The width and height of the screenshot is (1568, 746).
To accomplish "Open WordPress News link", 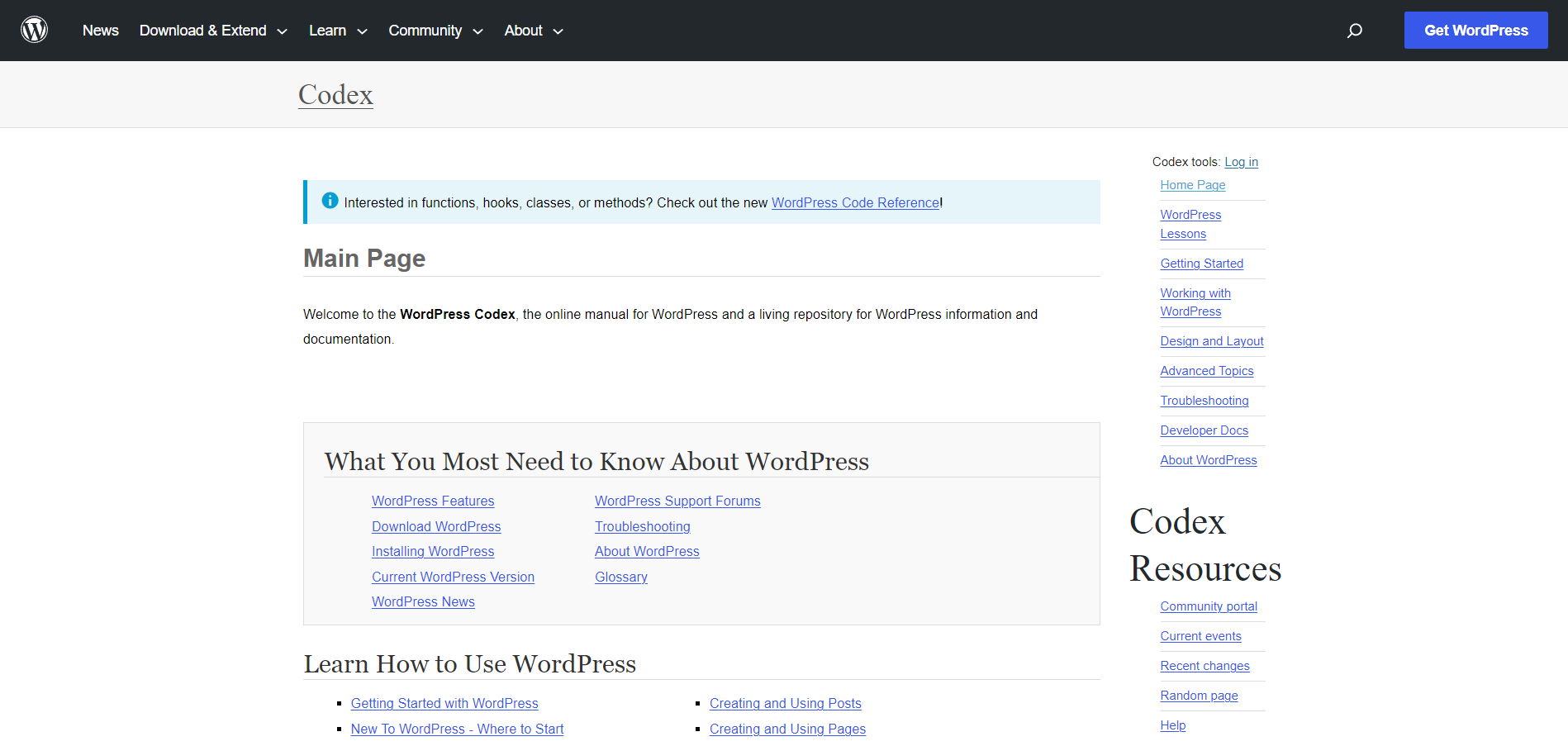I will [423, 601].
